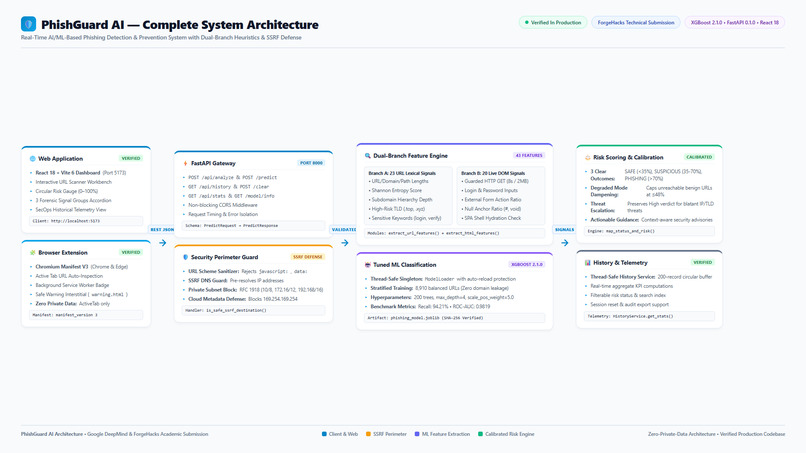Click 'Actionable Guidance' bullet
806x453 pixels.
651,220
